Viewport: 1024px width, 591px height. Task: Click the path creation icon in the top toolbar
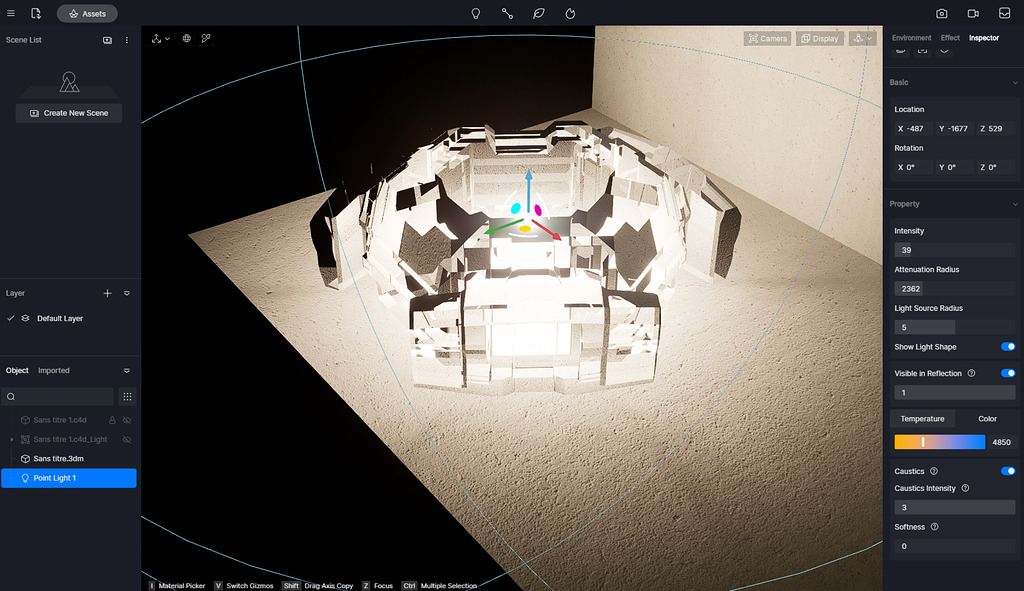click(x=508, y=13)
